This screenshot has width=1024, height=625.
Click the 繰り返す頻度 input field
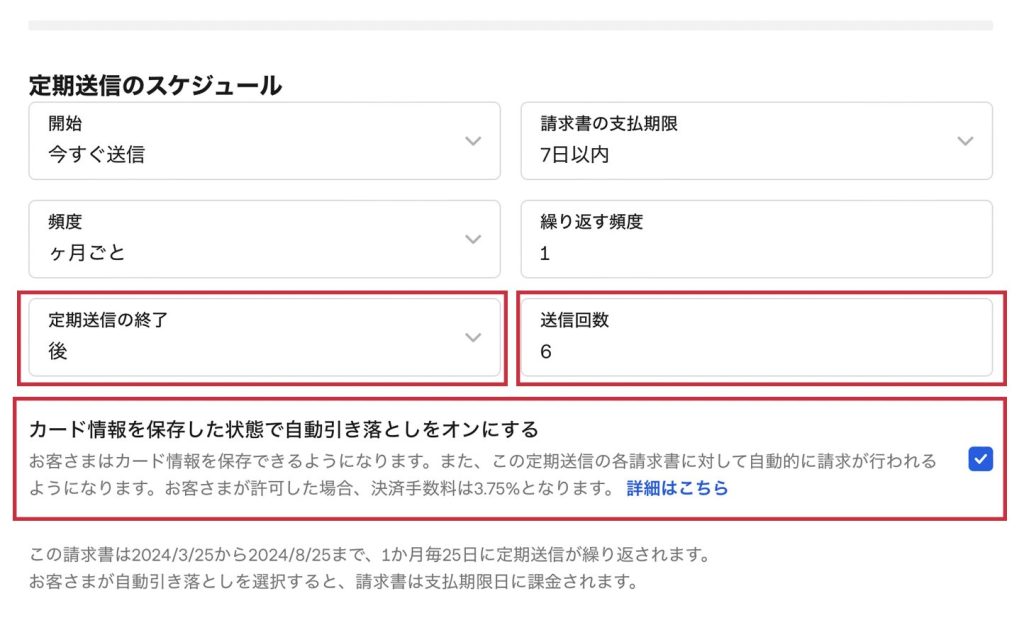[756, 239]
